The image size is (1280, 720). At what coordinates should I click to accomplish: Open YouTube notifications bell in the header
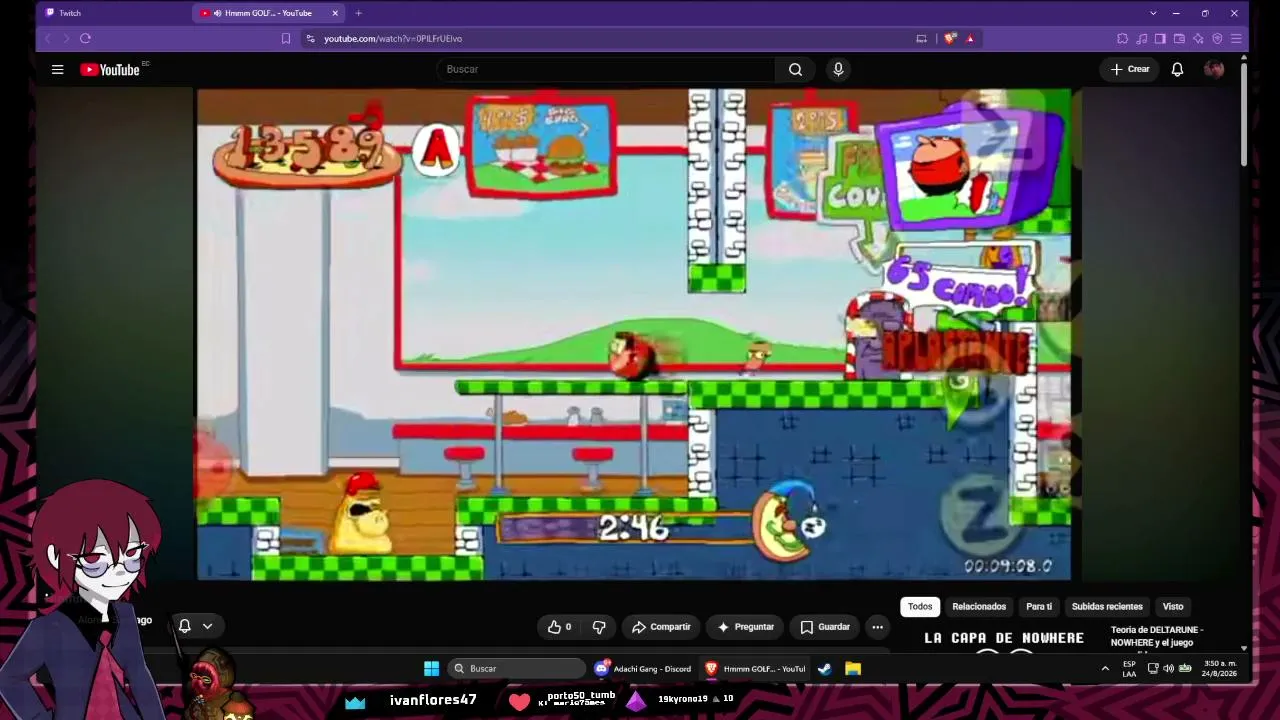click(1177, 69)
